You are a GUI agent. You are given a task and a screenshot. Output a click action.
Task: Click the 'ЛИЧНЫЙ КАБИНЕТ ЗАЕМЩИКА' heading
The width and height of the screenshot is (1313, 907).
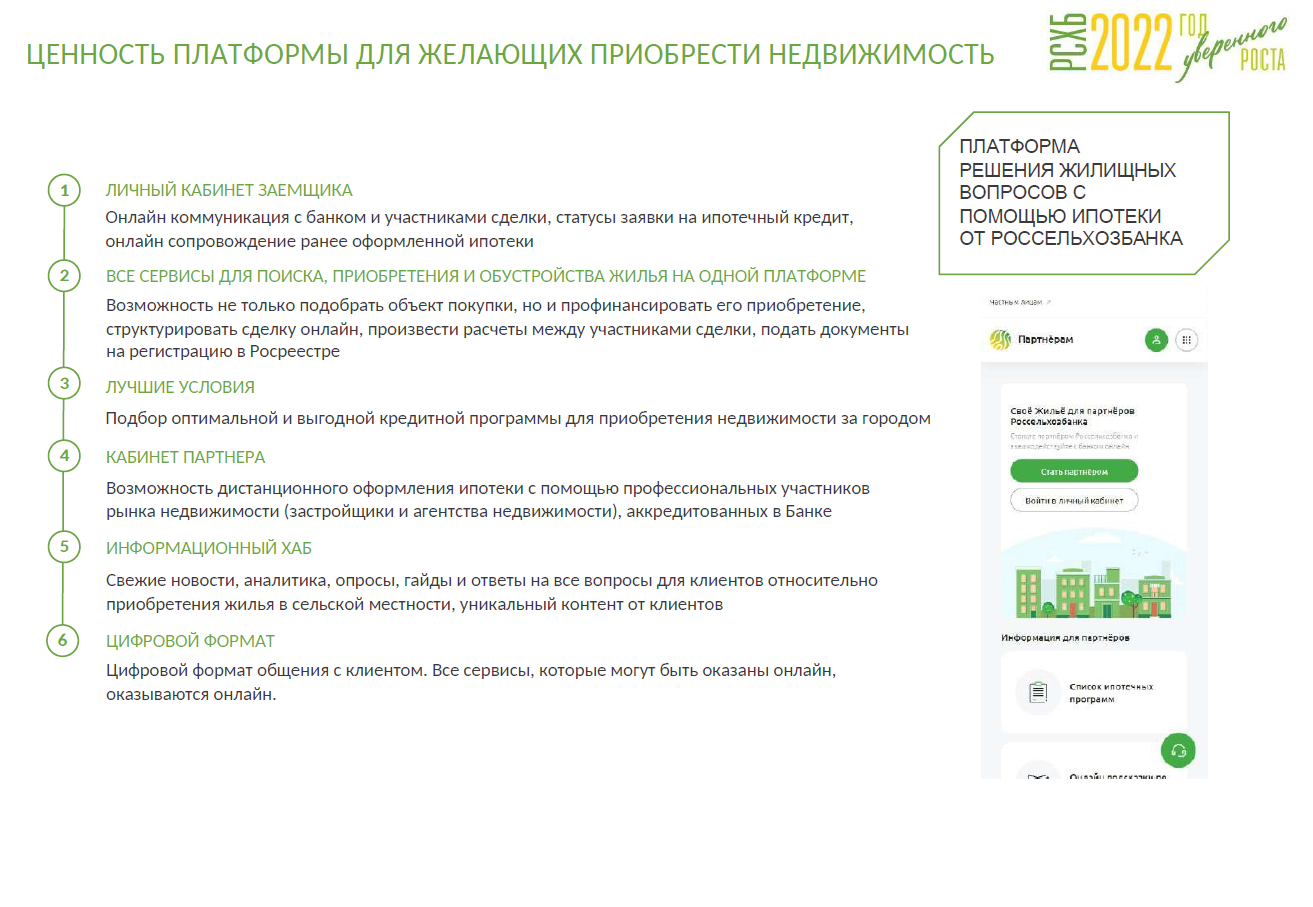229,190
